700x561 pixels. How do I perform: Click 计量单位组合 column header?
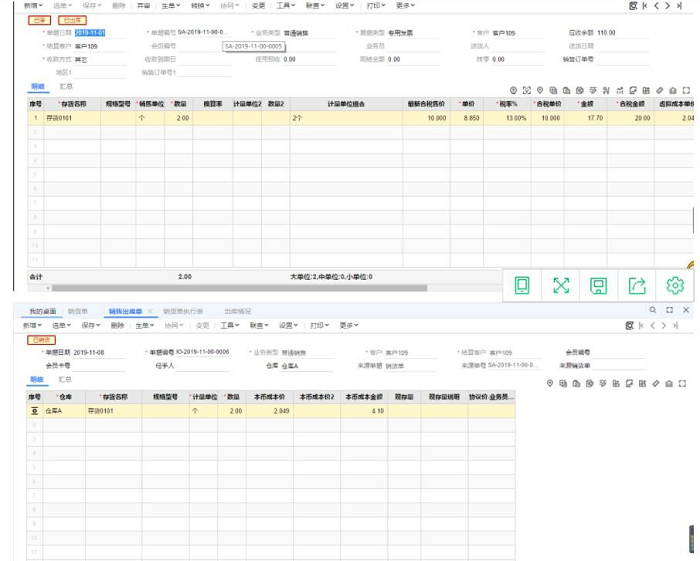coord(346,104)
